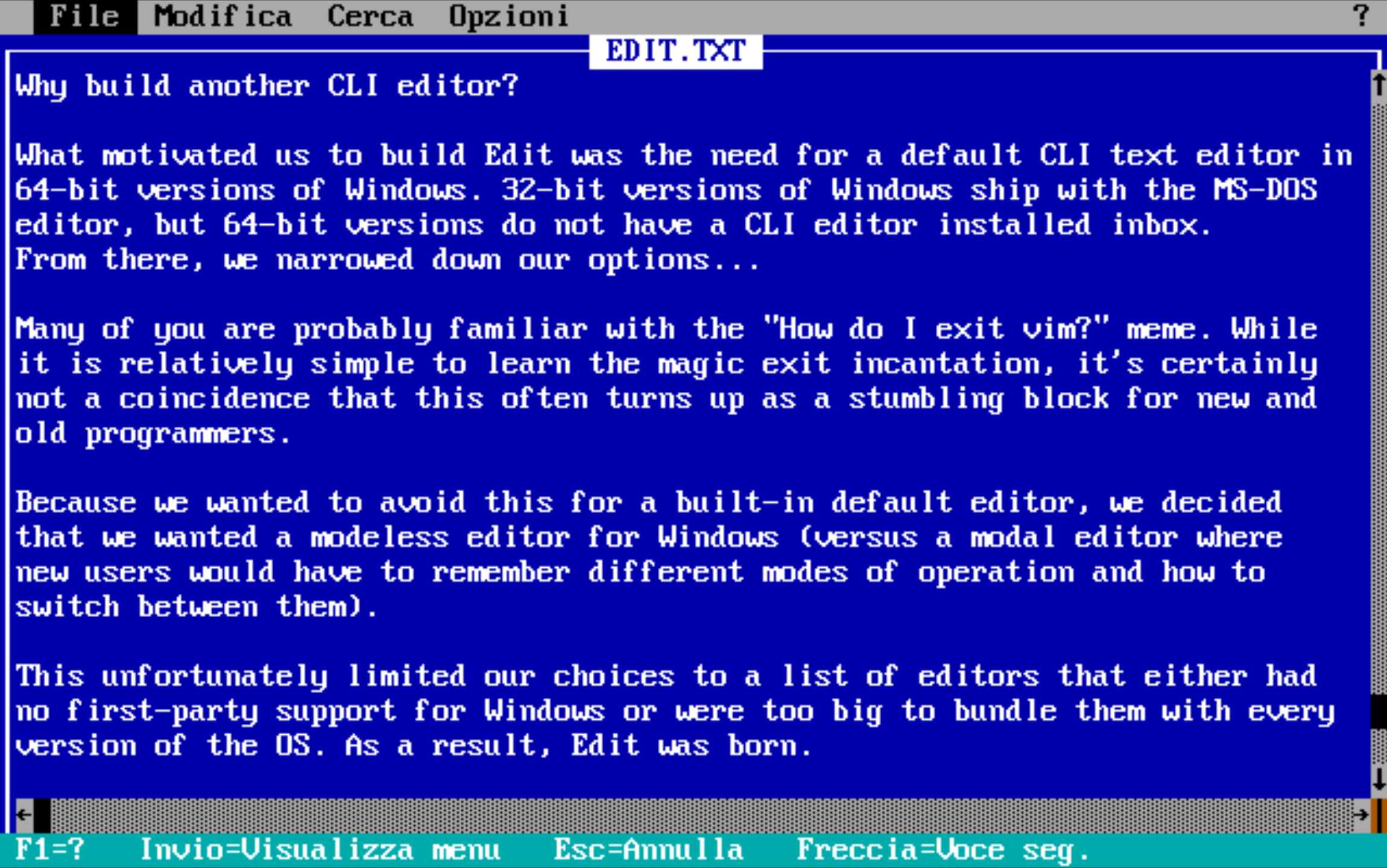
Task: Click the vertical scrollbar track area
Action: coord(1379,398)
